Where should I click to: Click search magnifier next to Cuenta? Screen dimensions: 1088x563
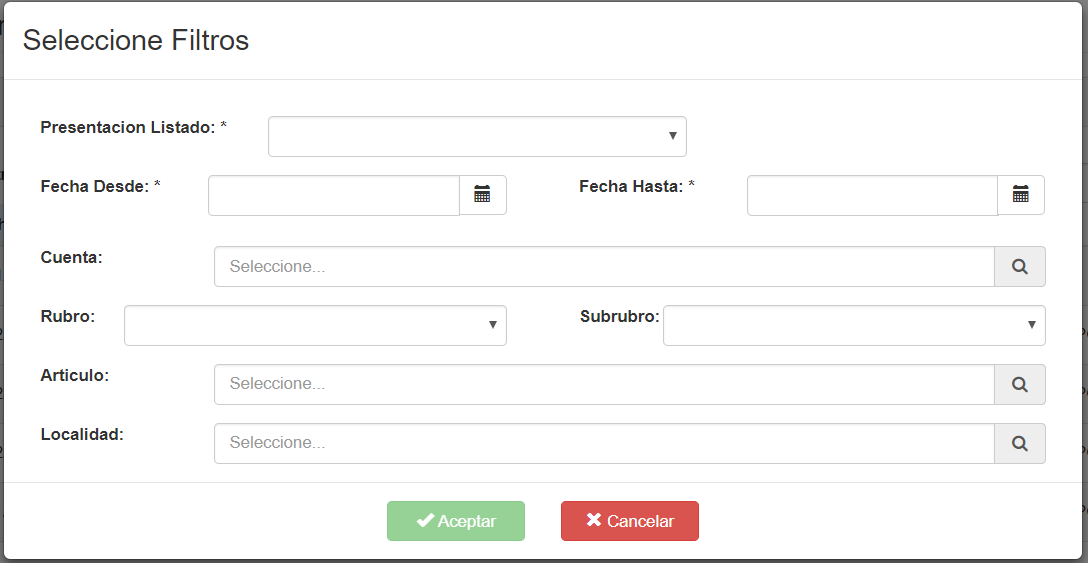point(1019,267)
